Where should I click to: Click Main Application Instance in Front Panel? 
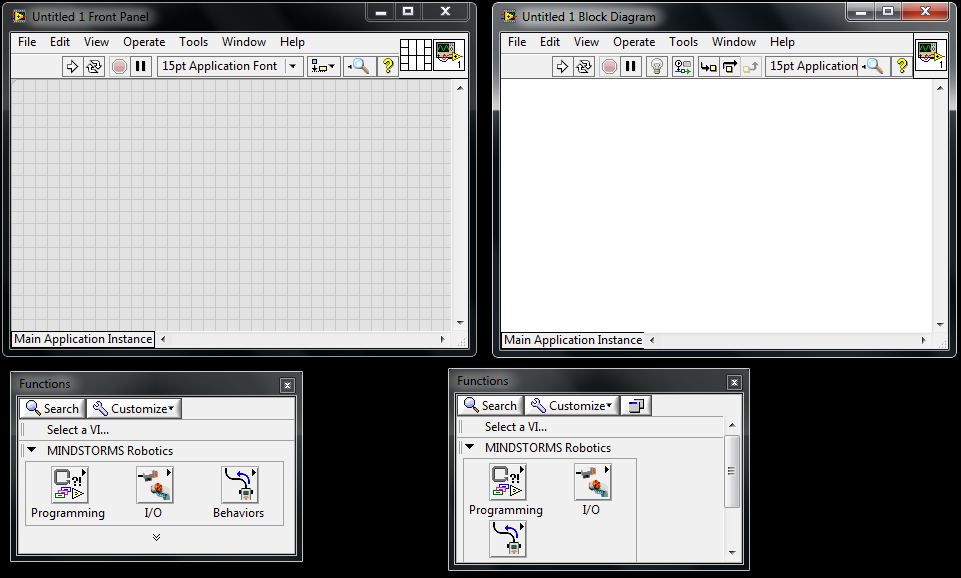tap(83, 339)
